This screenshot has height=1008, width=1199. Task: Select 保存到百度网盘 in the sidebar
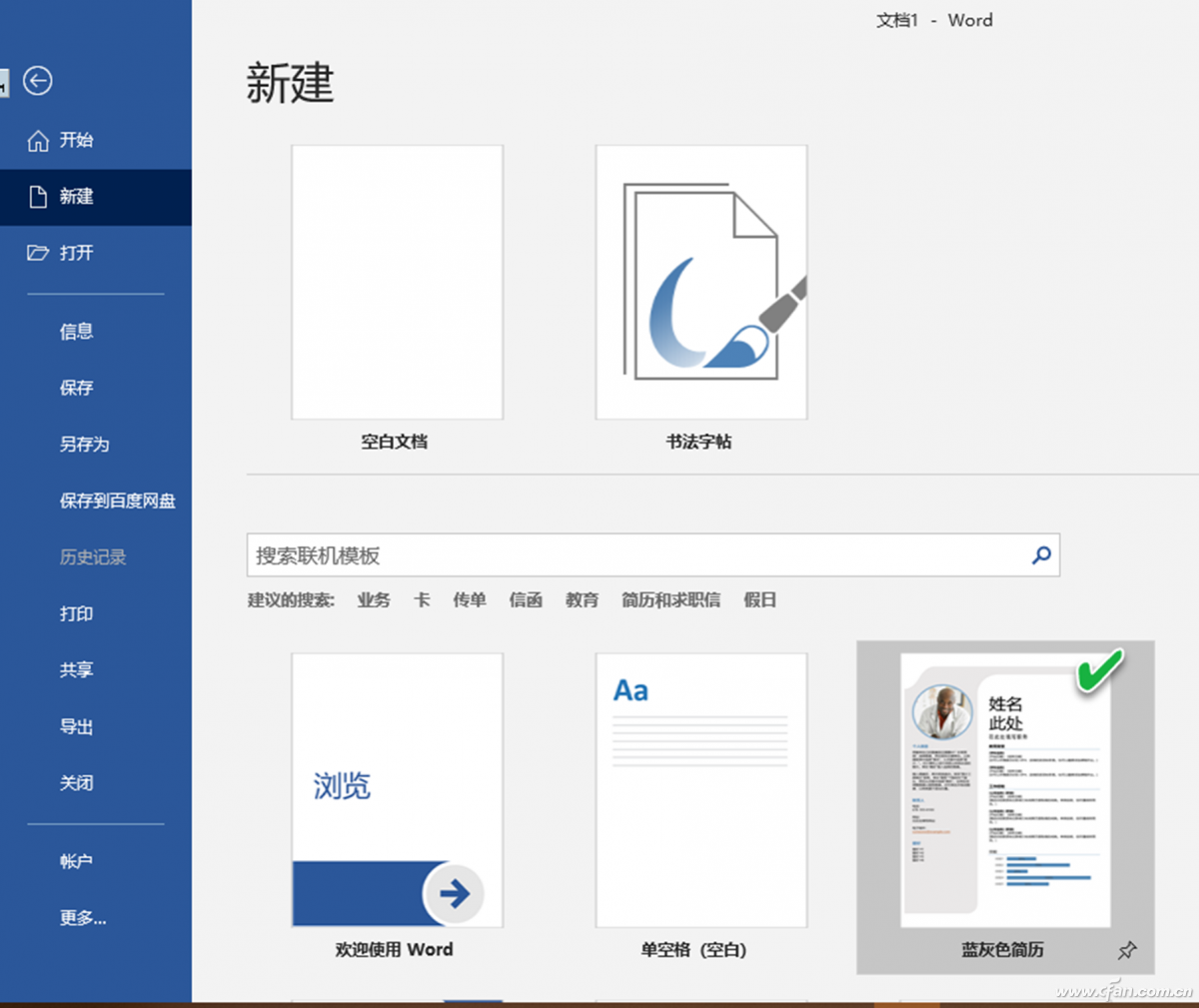[118, 501]
